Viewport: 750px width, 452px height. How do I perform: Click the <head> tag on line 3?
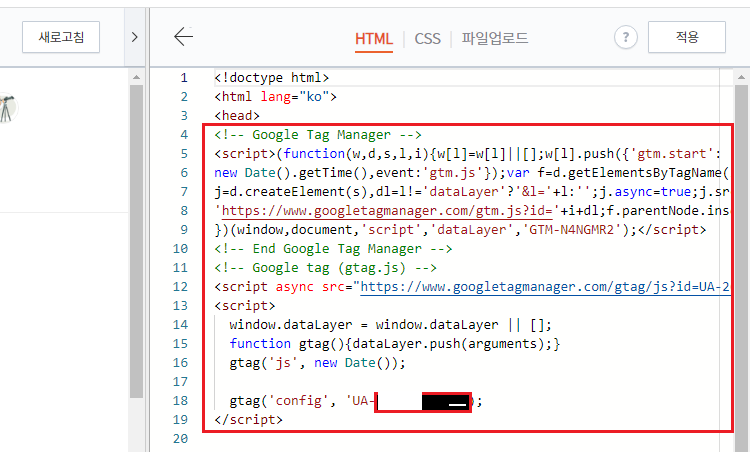(237, 115)
